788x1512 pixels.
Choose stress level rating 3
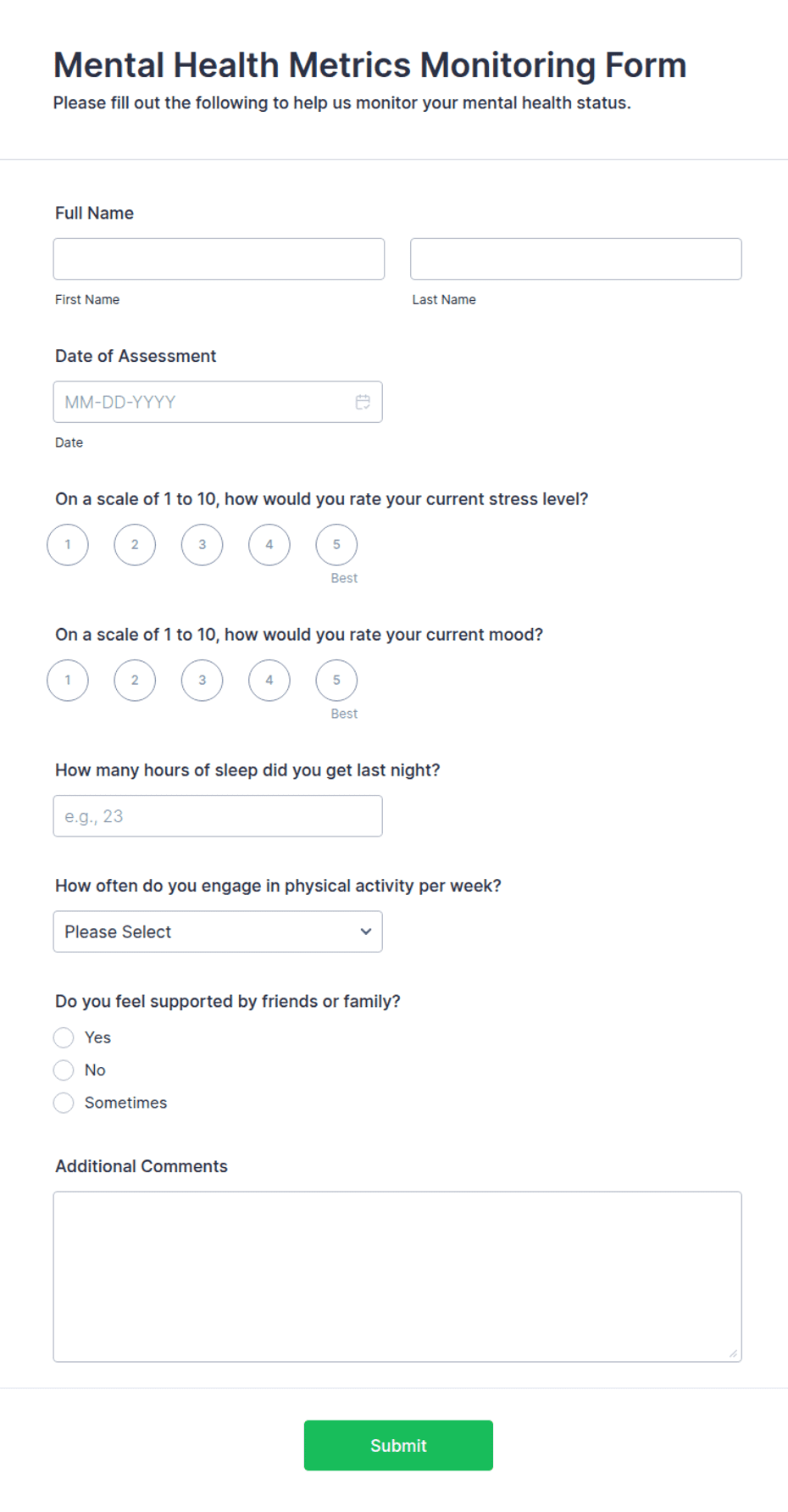tap(202, 544)
